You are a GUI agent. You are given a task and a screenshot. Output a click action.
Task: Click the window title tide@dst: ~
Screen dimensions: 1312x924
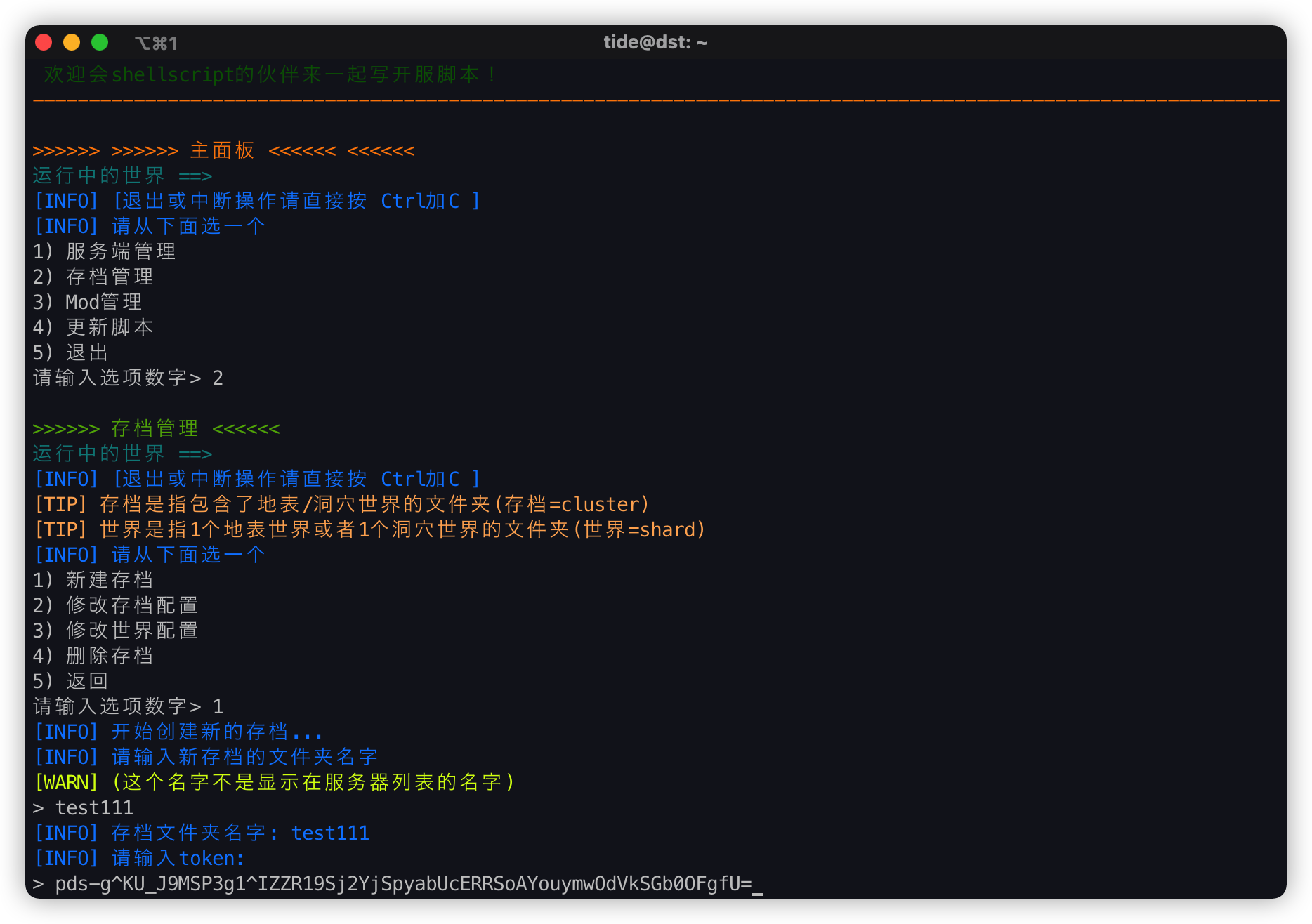[655, 42]
